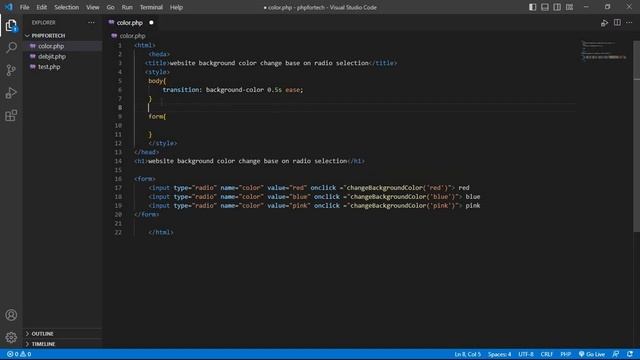The width and height of the screenshot is (640, 360).
Task: Toggle bottom panel layout icon
Action: [x=545, y=7]
